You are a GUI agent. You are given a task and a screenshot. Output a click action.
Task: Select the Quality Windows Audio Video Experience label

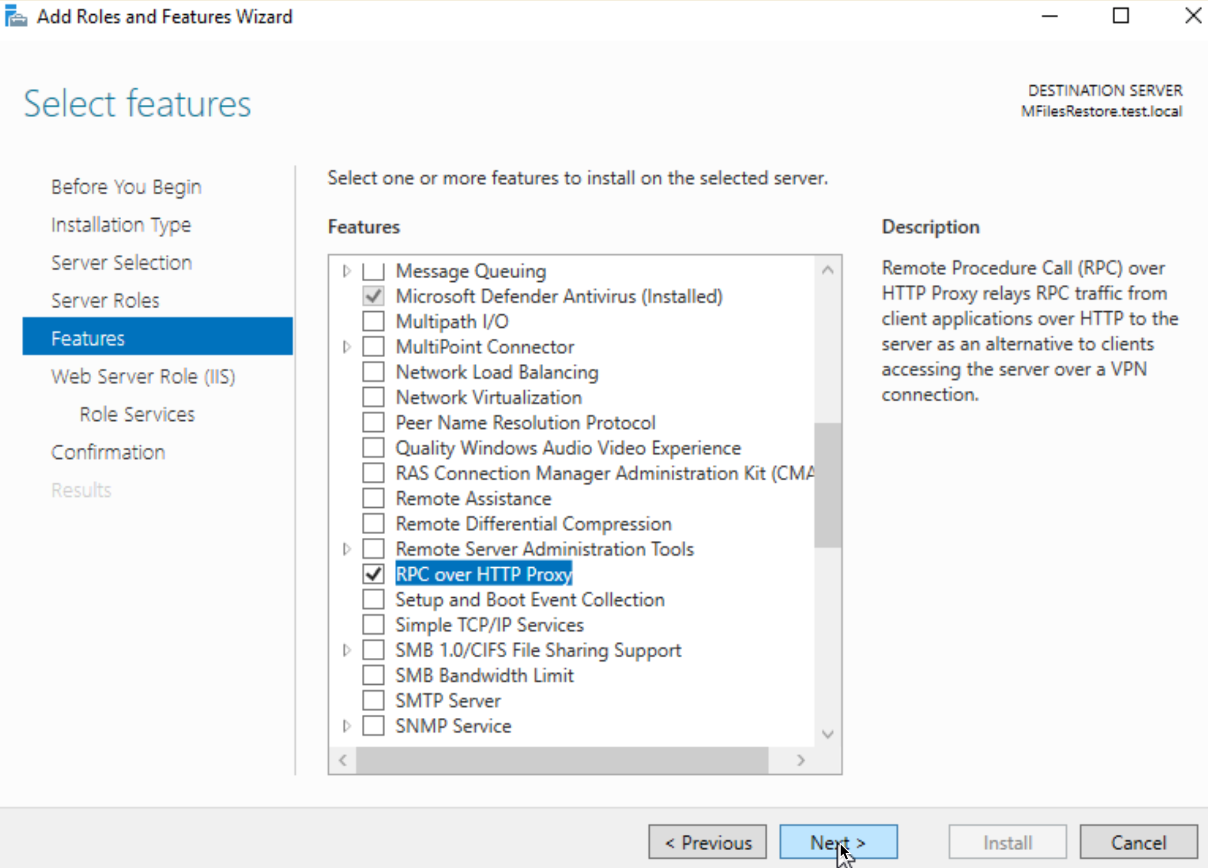click(x=568, y=448)
